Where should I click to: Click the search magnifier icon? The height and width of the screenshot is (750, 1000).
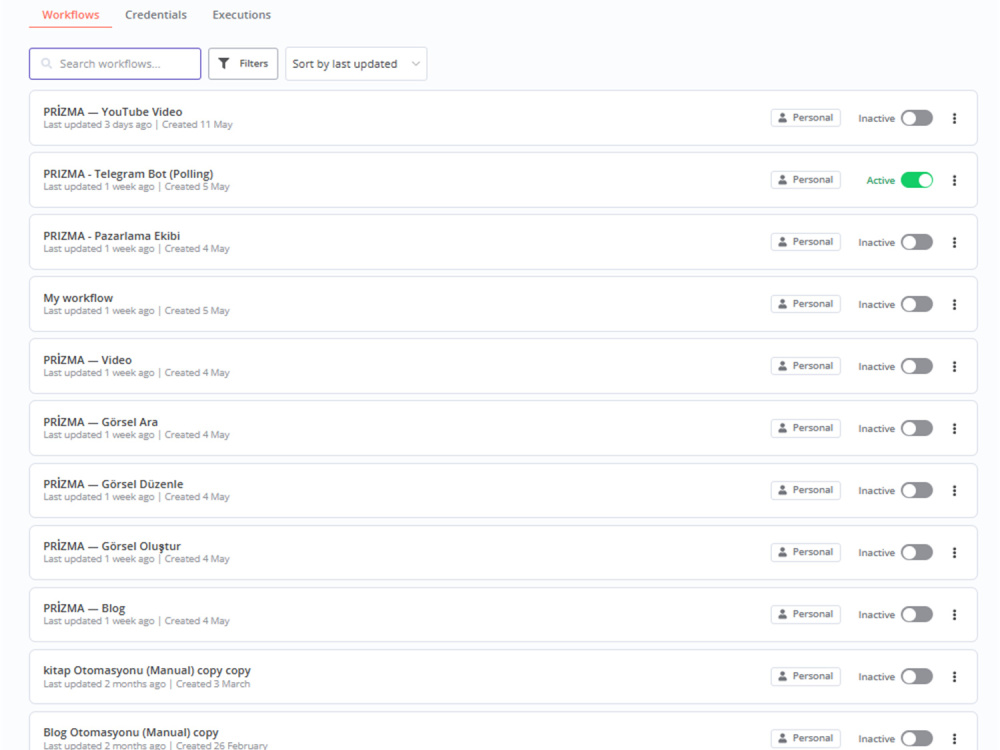(x=47, y=64)
